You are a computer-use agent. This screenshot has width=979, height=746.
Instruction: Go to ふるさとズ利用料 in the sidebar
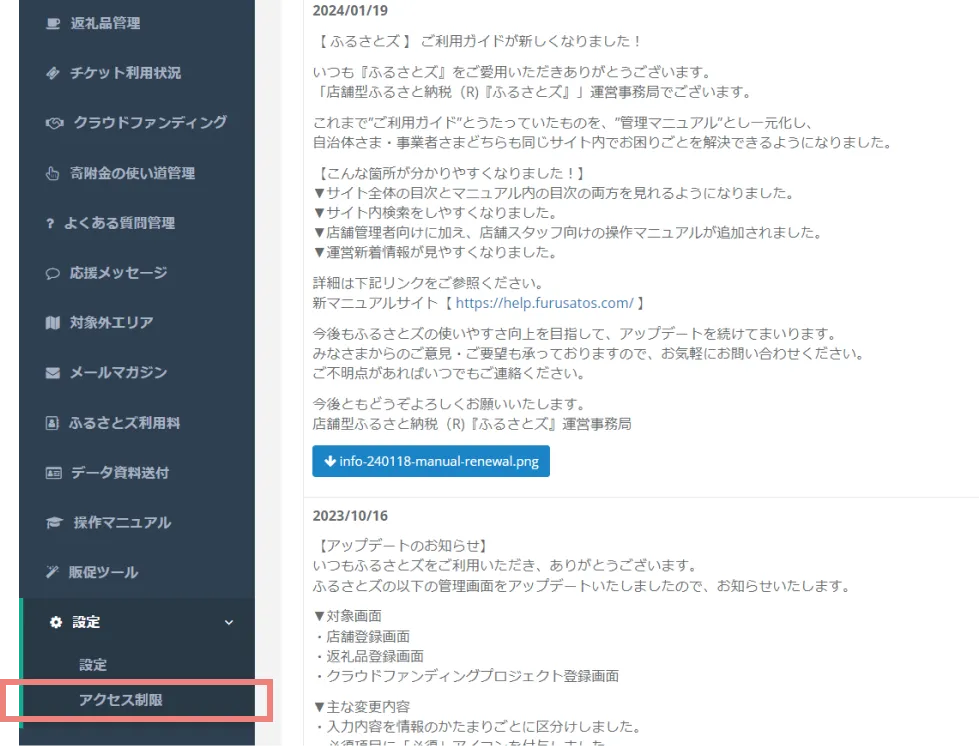coord(124,423)
